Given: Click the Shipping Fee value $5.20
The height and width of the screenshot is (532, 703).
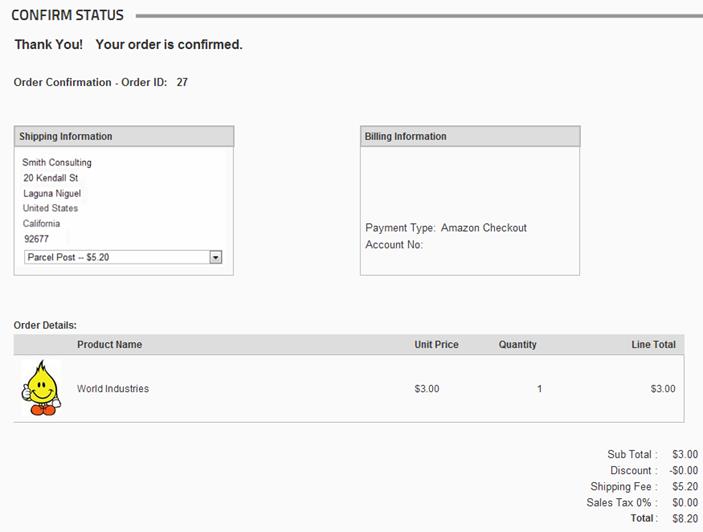Looking at the screenshot, I should pyautogui.click(x=685, y=486).
